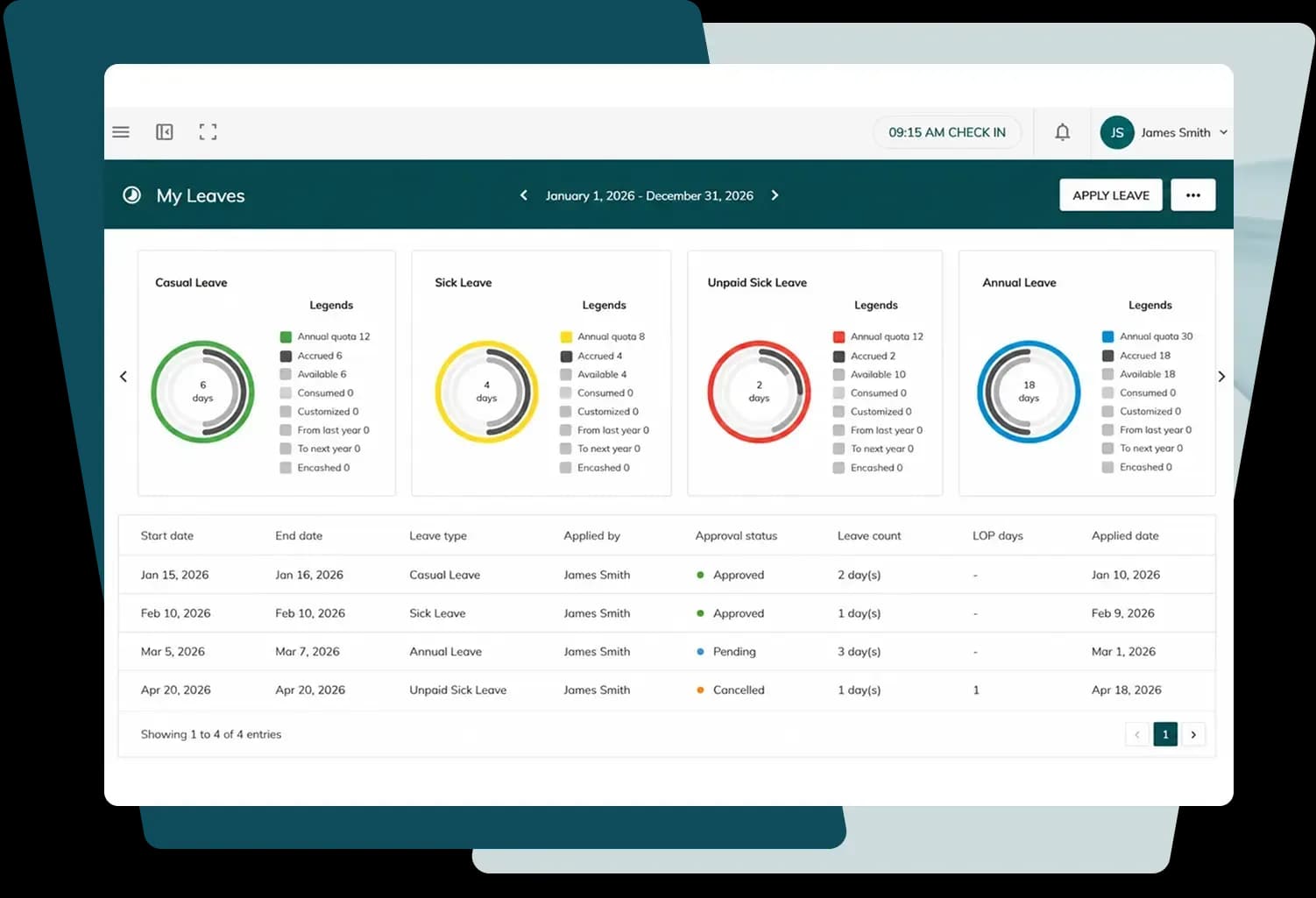
Task: Toggle Casual Leave Accrued 6 legend
Action: coord(311,356)
